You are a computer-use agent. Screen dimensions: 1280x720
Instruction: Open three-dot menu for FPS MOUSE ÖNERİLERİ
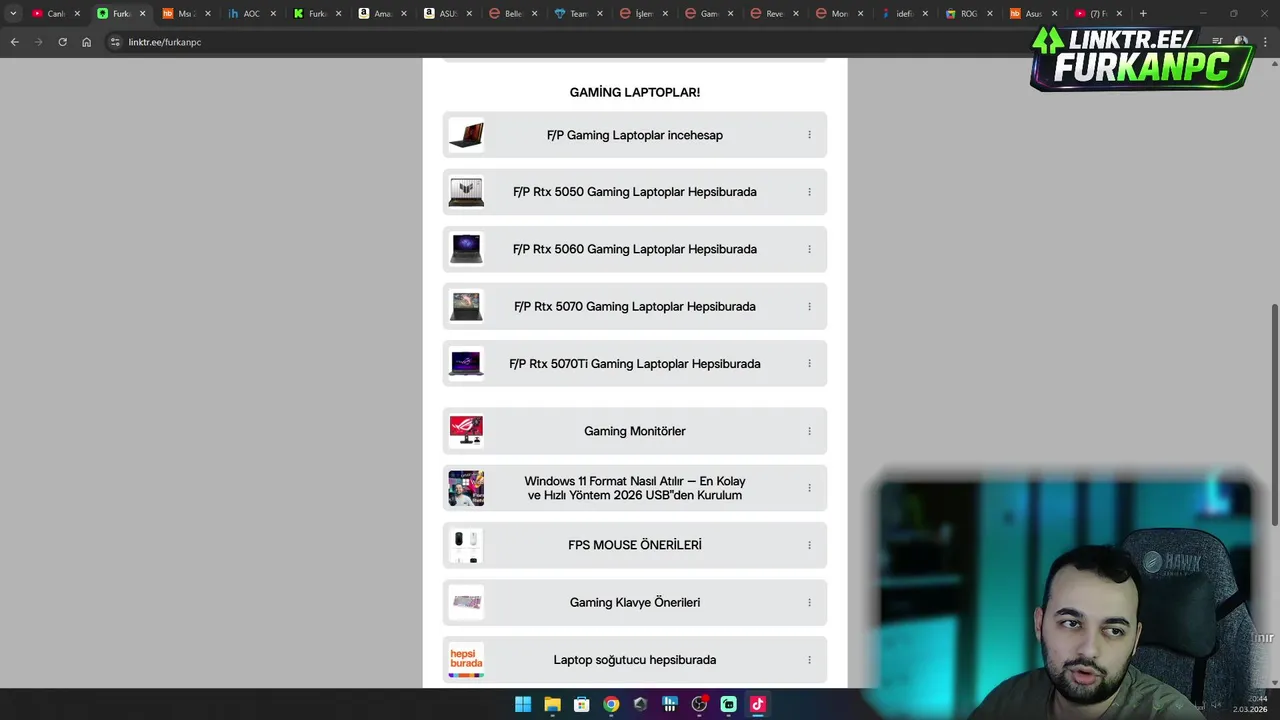pyautogui.click(x=809, y=545)
